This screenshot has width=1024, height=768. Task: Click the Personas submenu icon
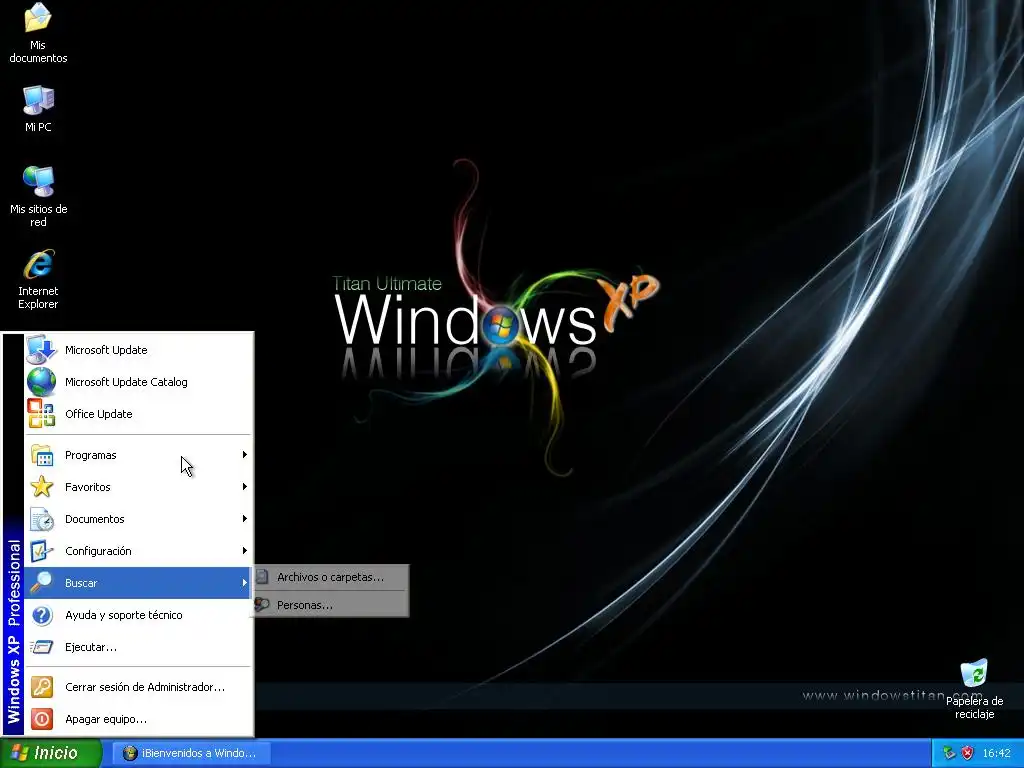pyautogui.click(x=262, y=605)
